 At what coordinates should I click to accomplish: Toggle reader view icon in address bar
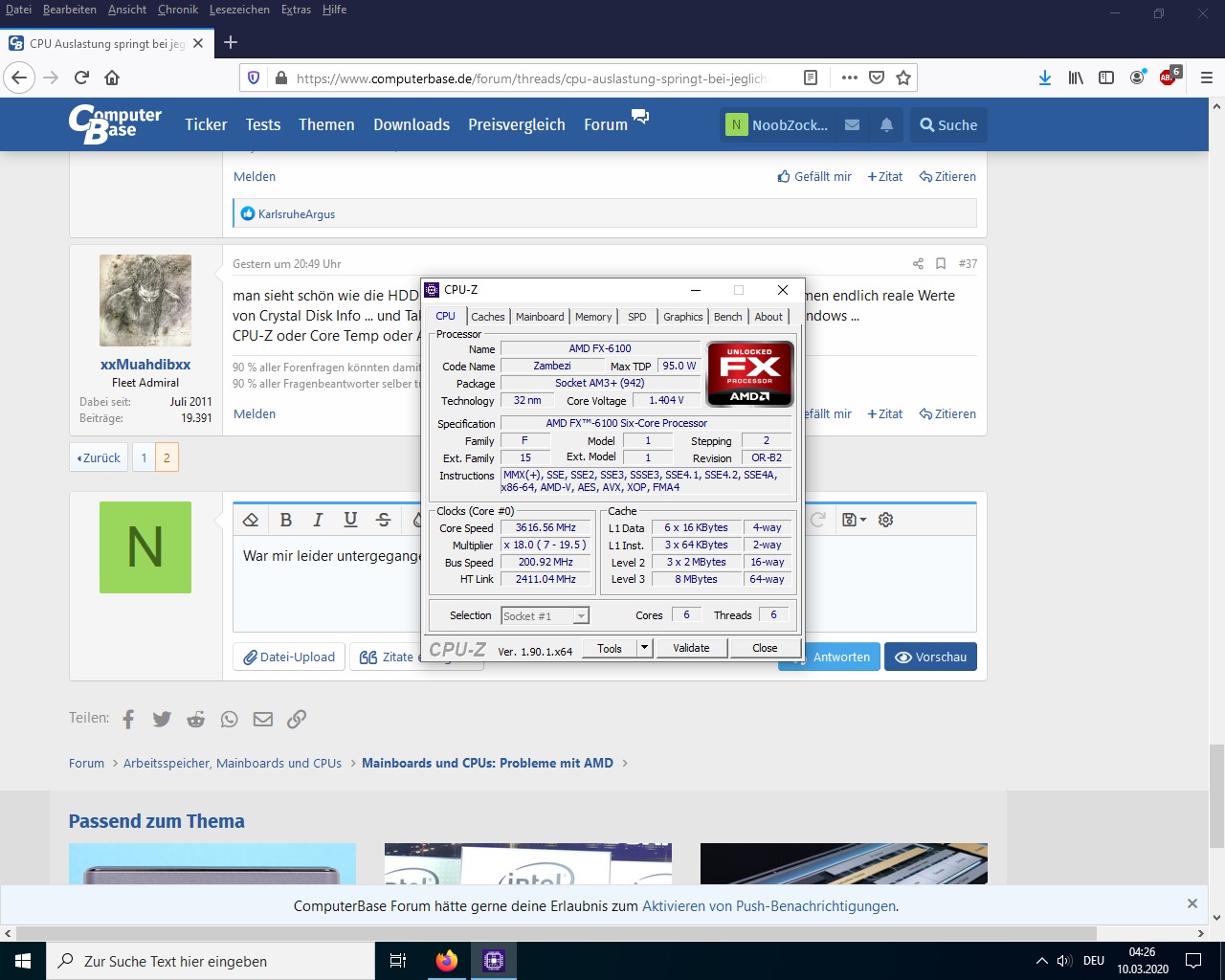[x=810, y=78]
